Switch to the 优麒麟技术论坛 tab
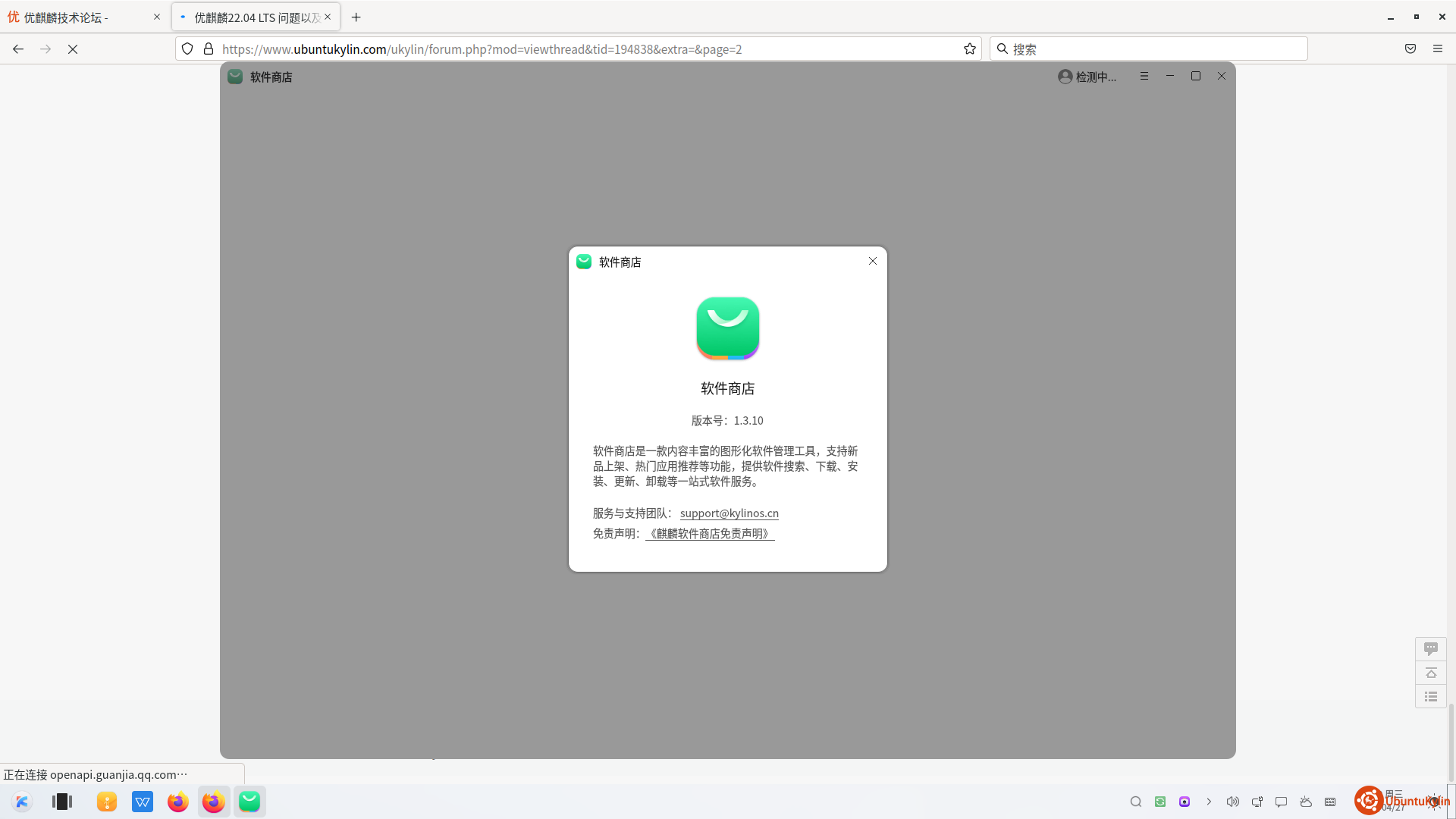Screen dimensions: 1456x819 pos(84,17)
